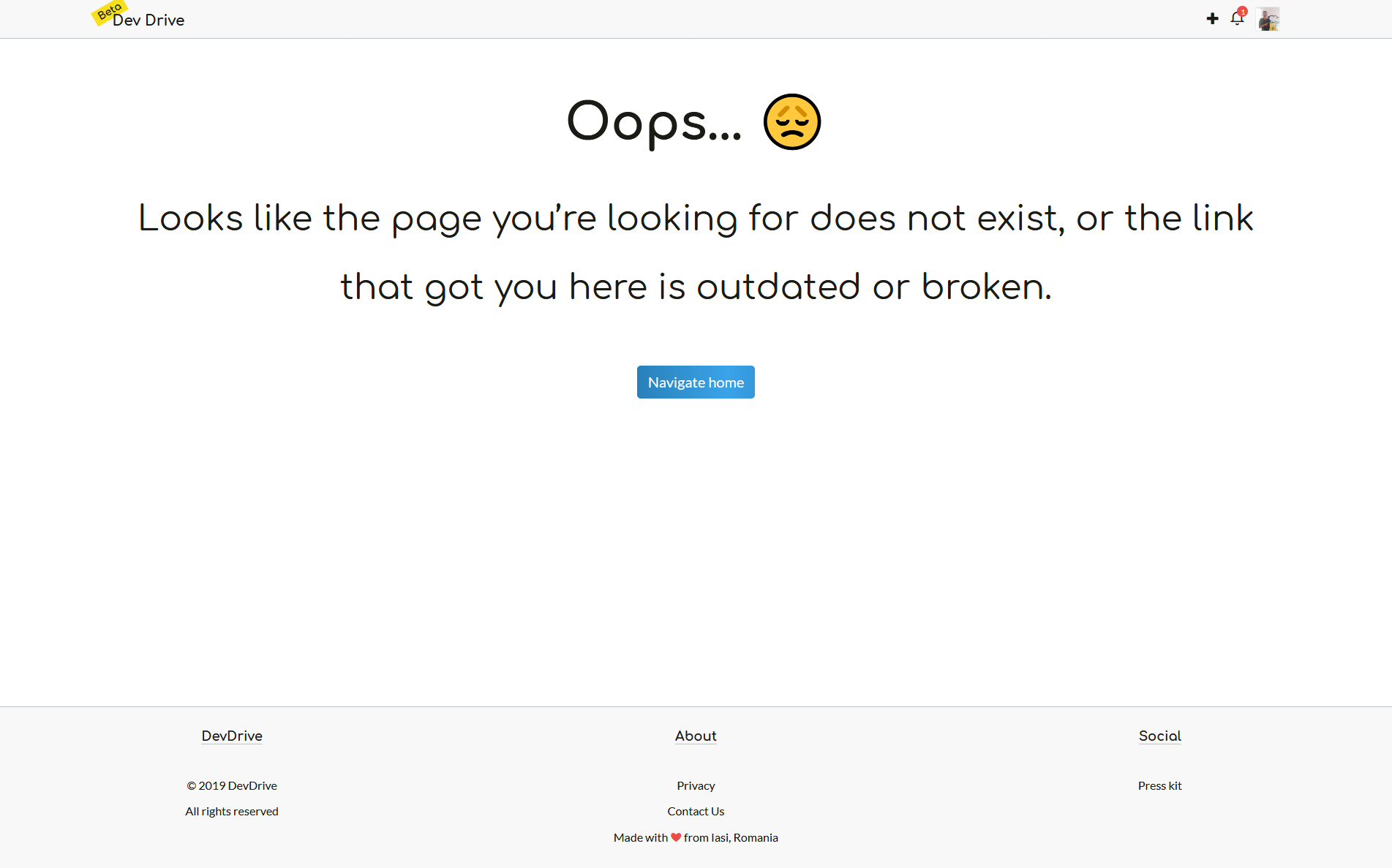Image resolution: width=1392 pixels, height=868 pixels.
Task: Click the red notification count badge
Action: tap(1242, 12)
